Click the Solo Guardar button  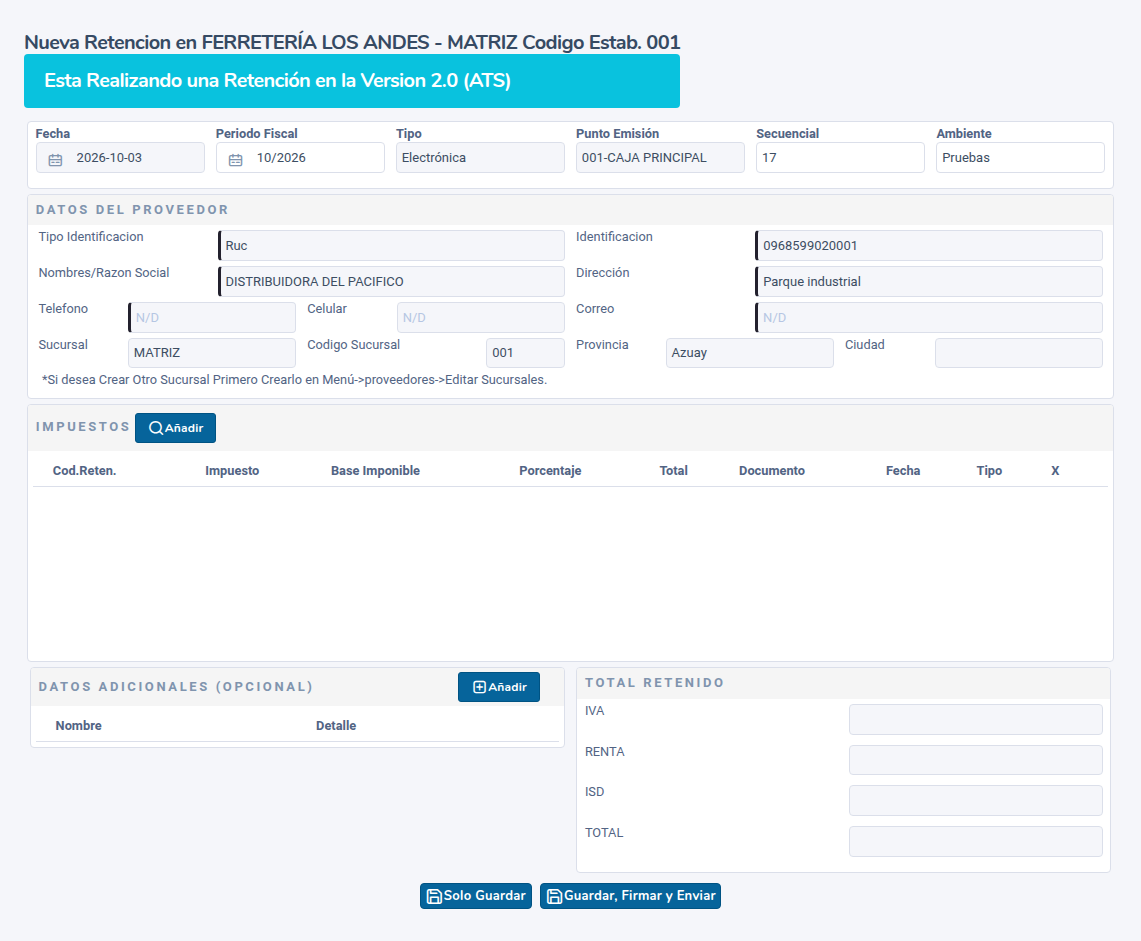click(x=476, y=896)
